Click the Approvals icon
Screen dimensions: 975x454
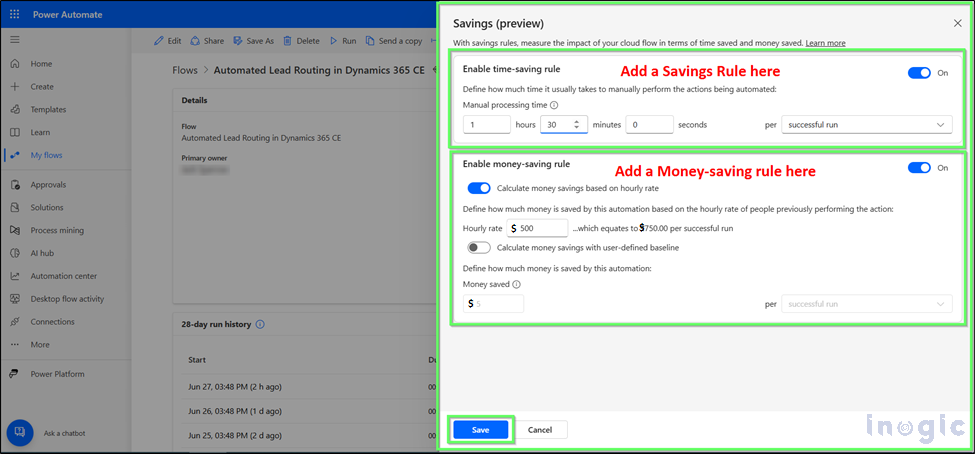click(16, 185)
